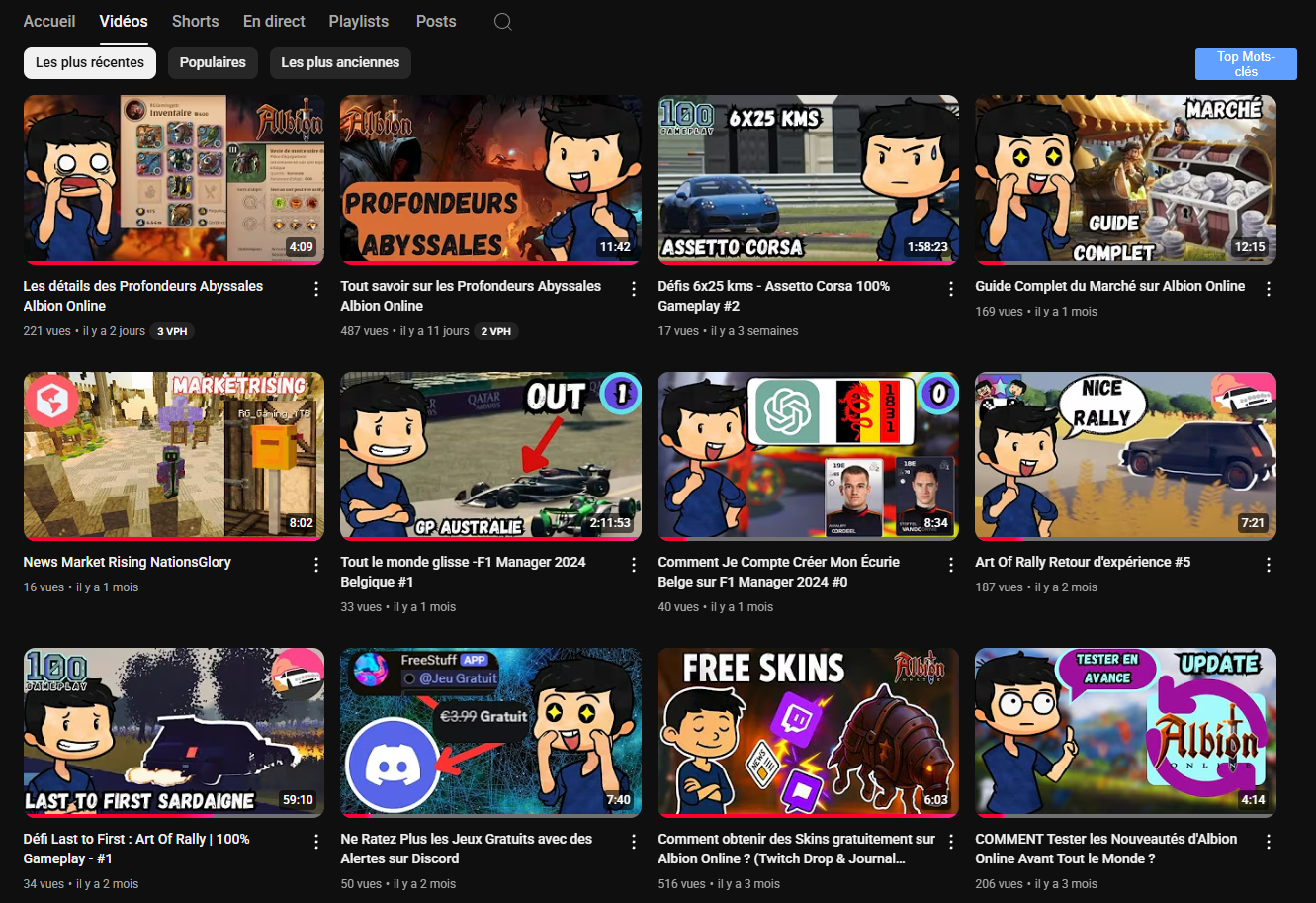Open the Shorts tab
1316x903 pixels.
196,21
